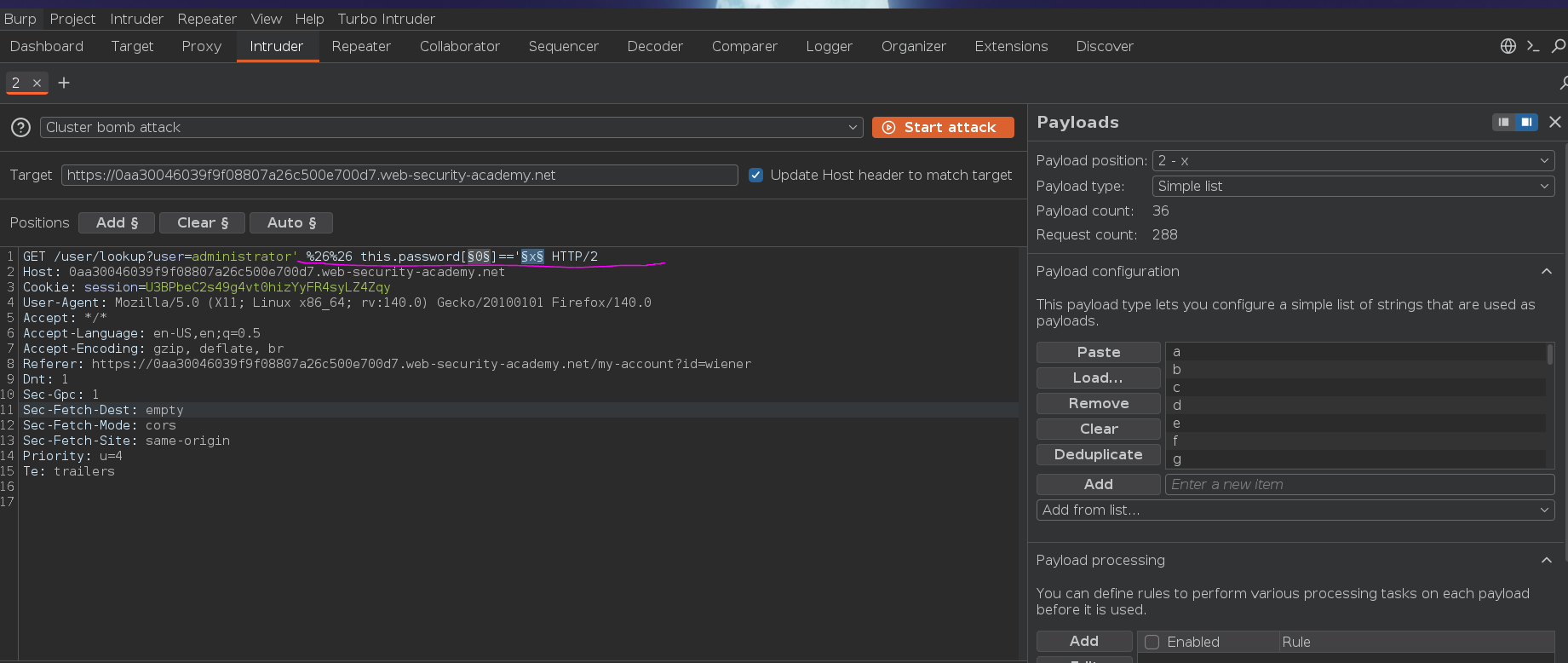Viewport: 1568px width, 663px height.
Task: Open the View menu
Action: point(267,19)
